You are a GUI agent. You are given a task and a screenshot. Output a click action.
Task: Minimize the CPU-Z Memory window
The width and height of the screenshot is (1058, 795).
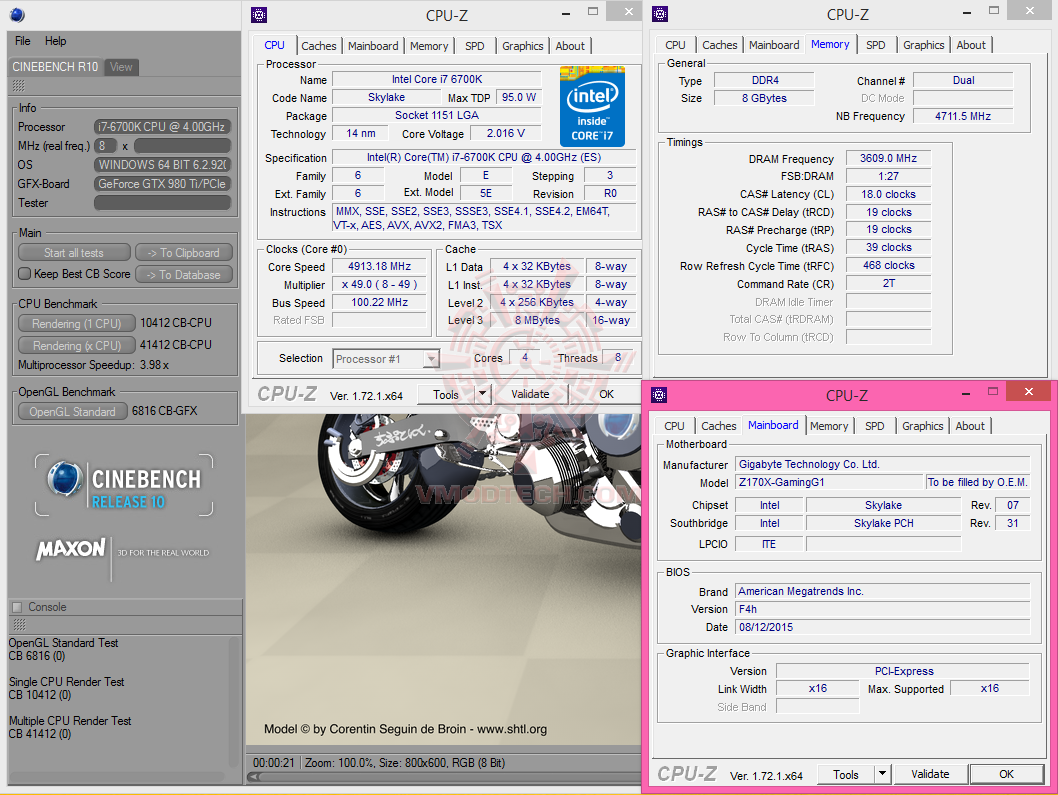(x=967, y=12)
